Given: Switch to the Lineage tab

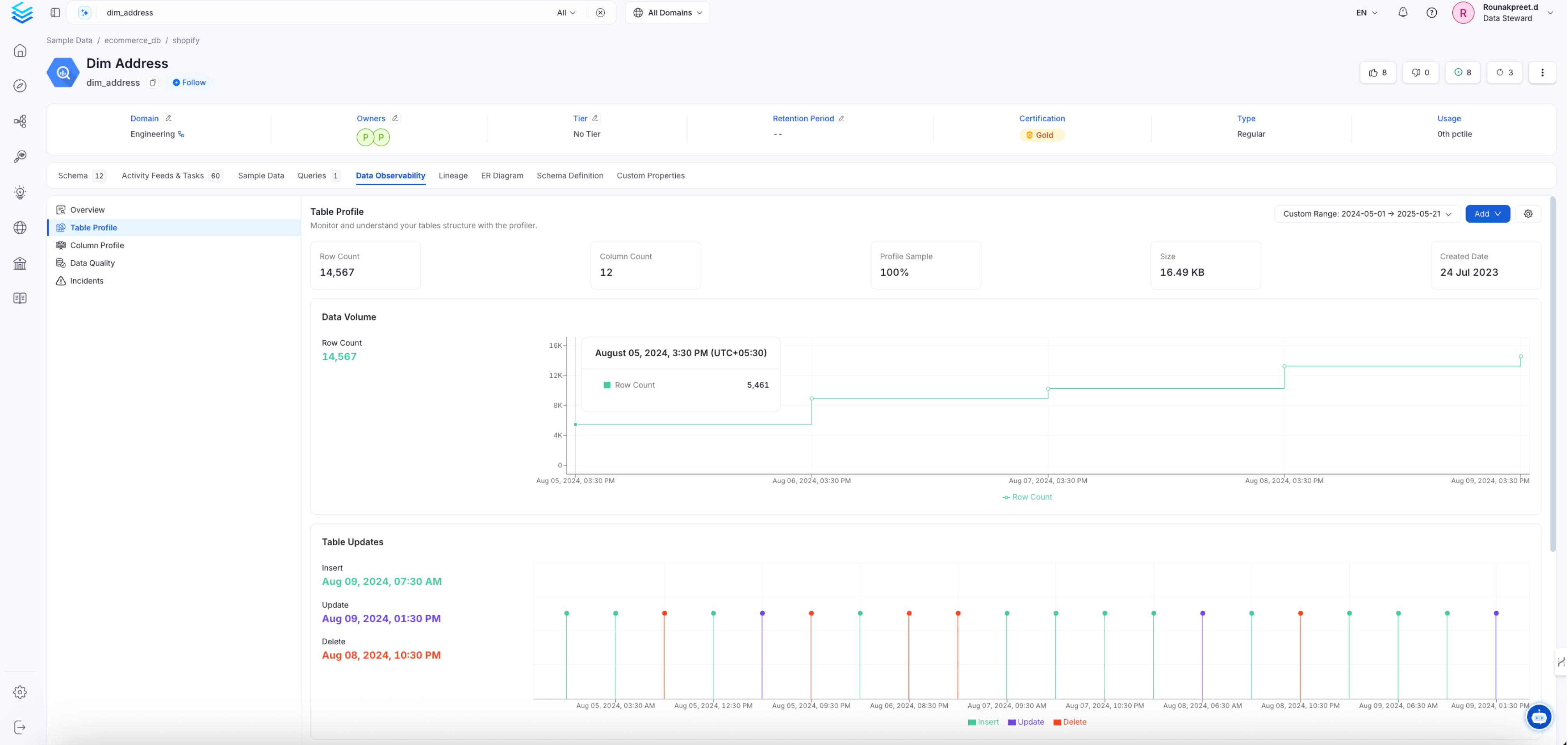Looking at the screenshot, I should coord(453,176).
